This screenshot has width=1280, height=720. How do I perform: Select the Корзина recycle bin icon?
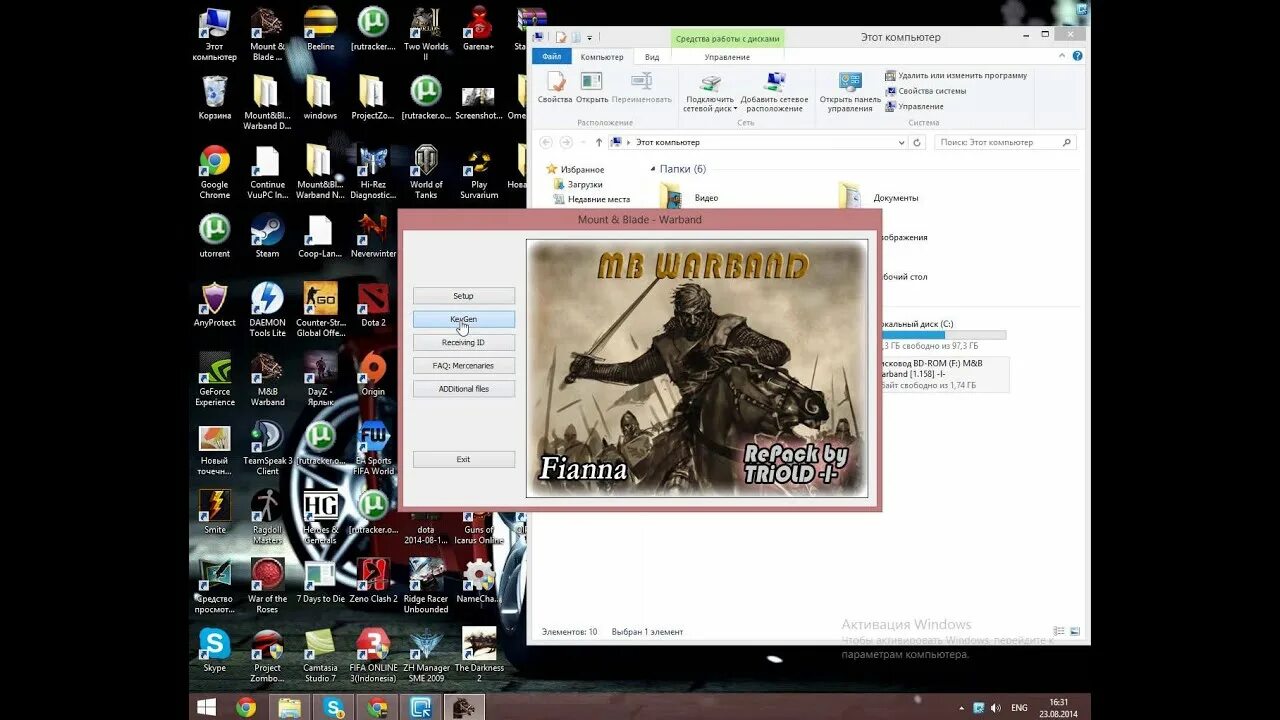215,98
